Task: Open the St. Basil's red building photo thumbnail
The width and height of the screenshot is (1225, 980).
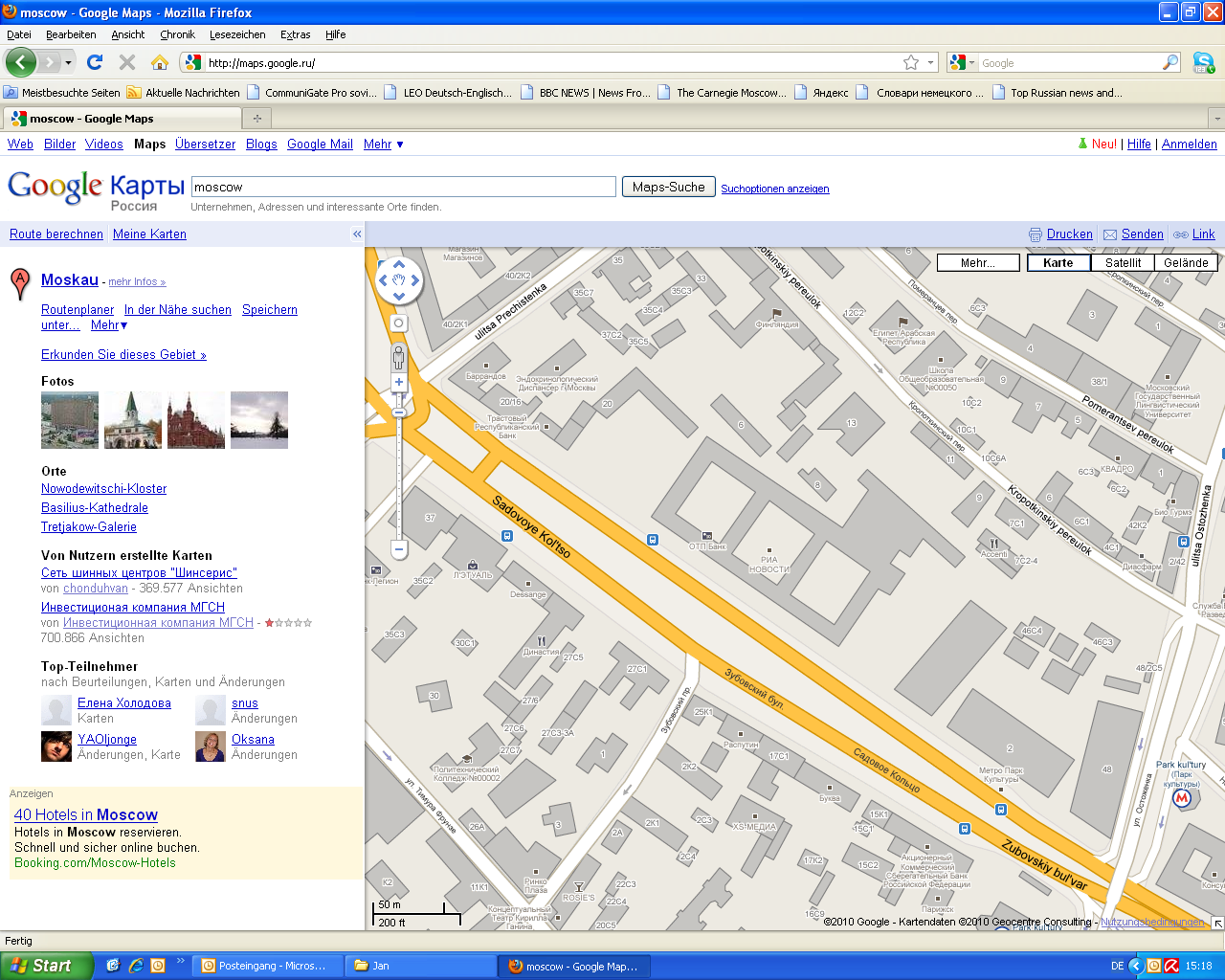Action: coord(196,420)
